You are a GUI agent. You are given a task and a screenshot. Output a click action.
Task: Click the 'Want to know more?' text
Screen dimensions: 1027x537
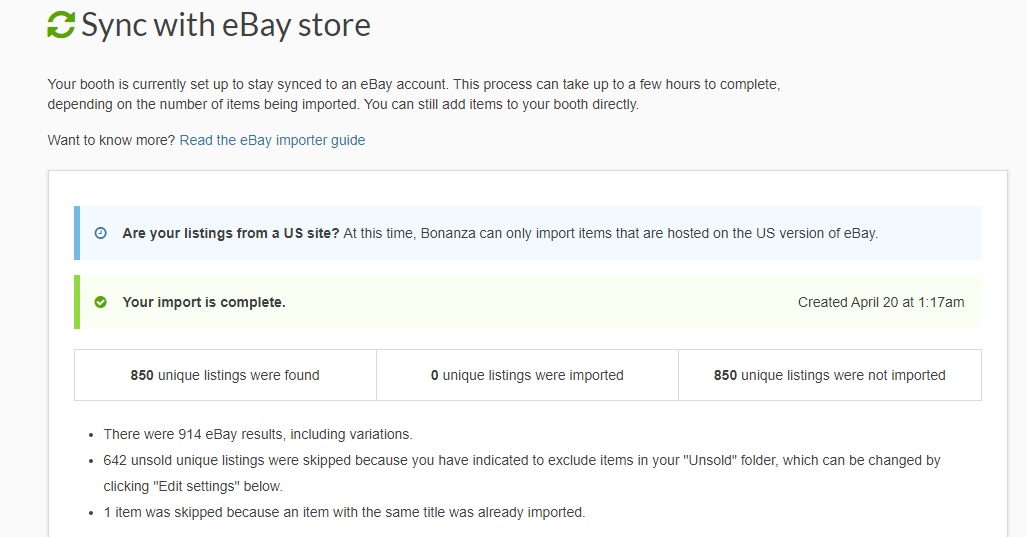pos(111,140)
